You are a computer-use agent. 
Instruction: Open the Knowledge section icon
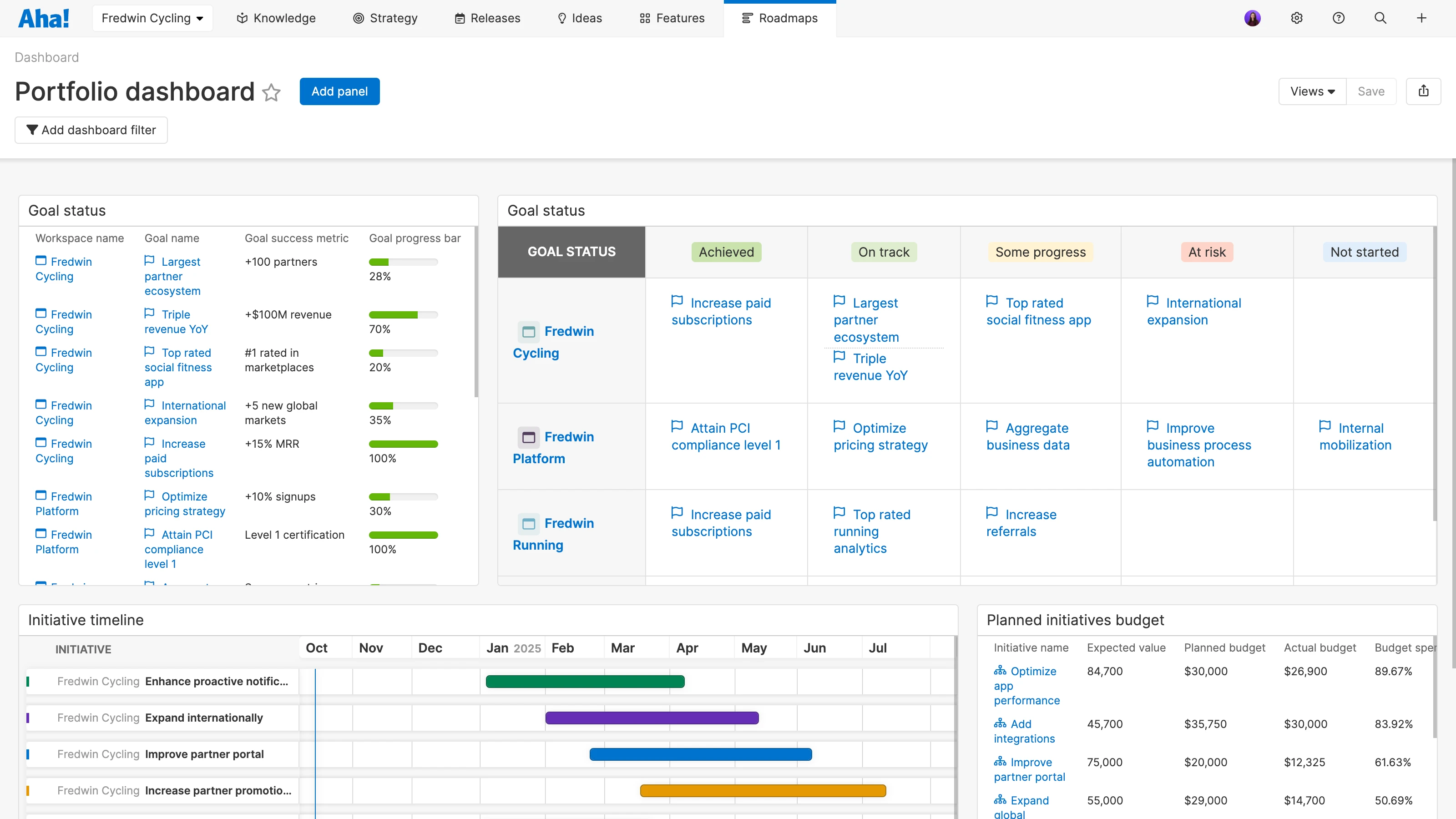[242, 18]
